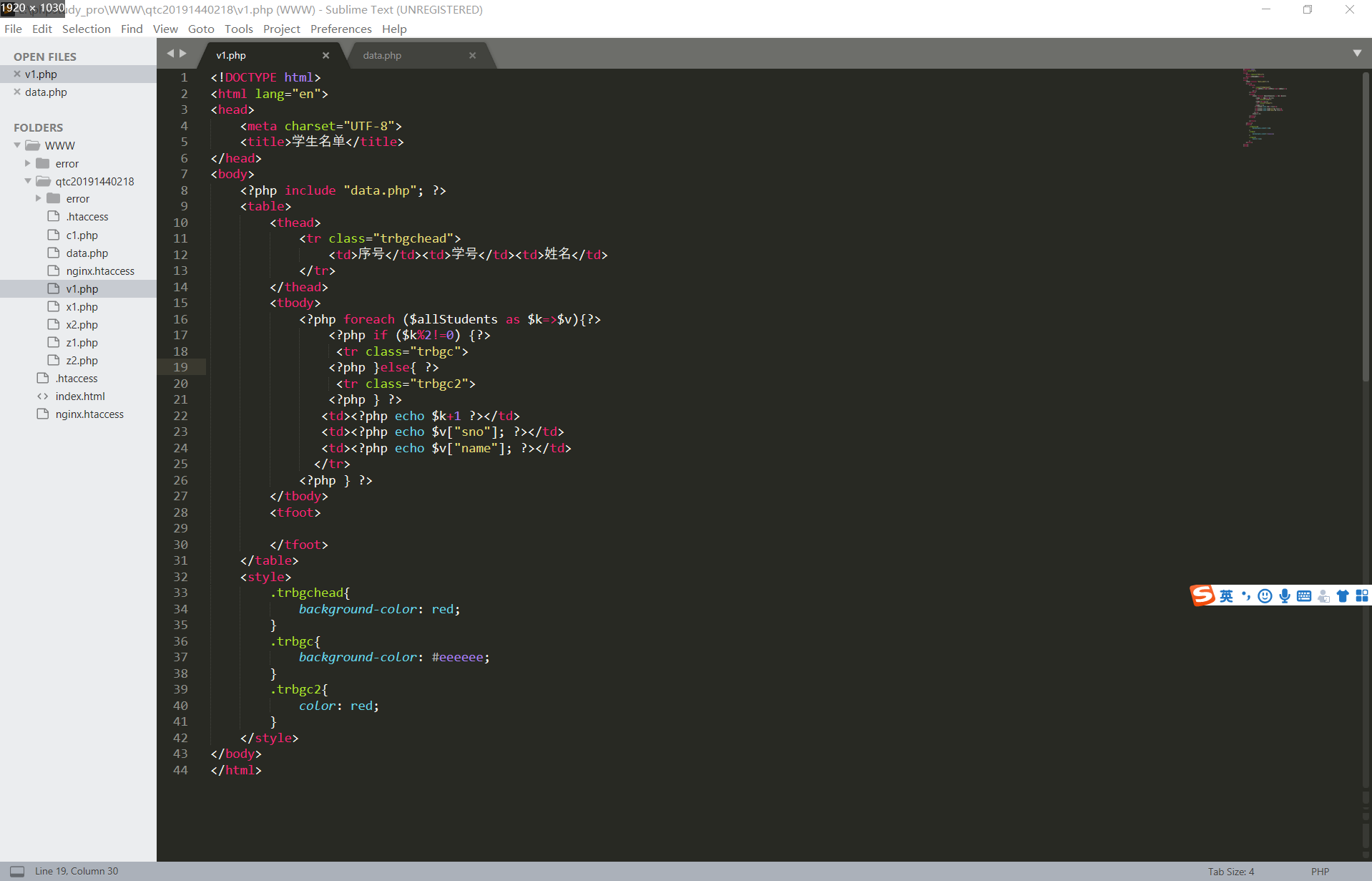Toggle Sogou punctuation mode
The image size is (1372, 881).
[x=1245, y=596]
